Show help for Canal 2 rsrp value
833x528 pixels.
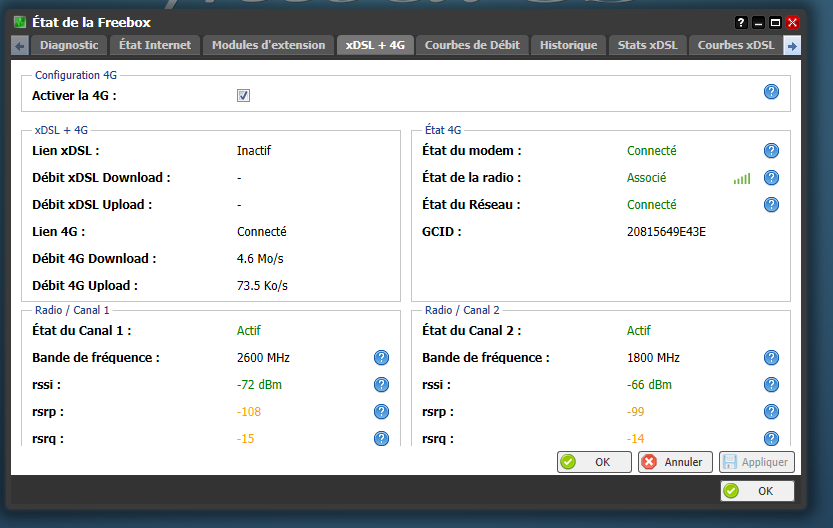771,412
